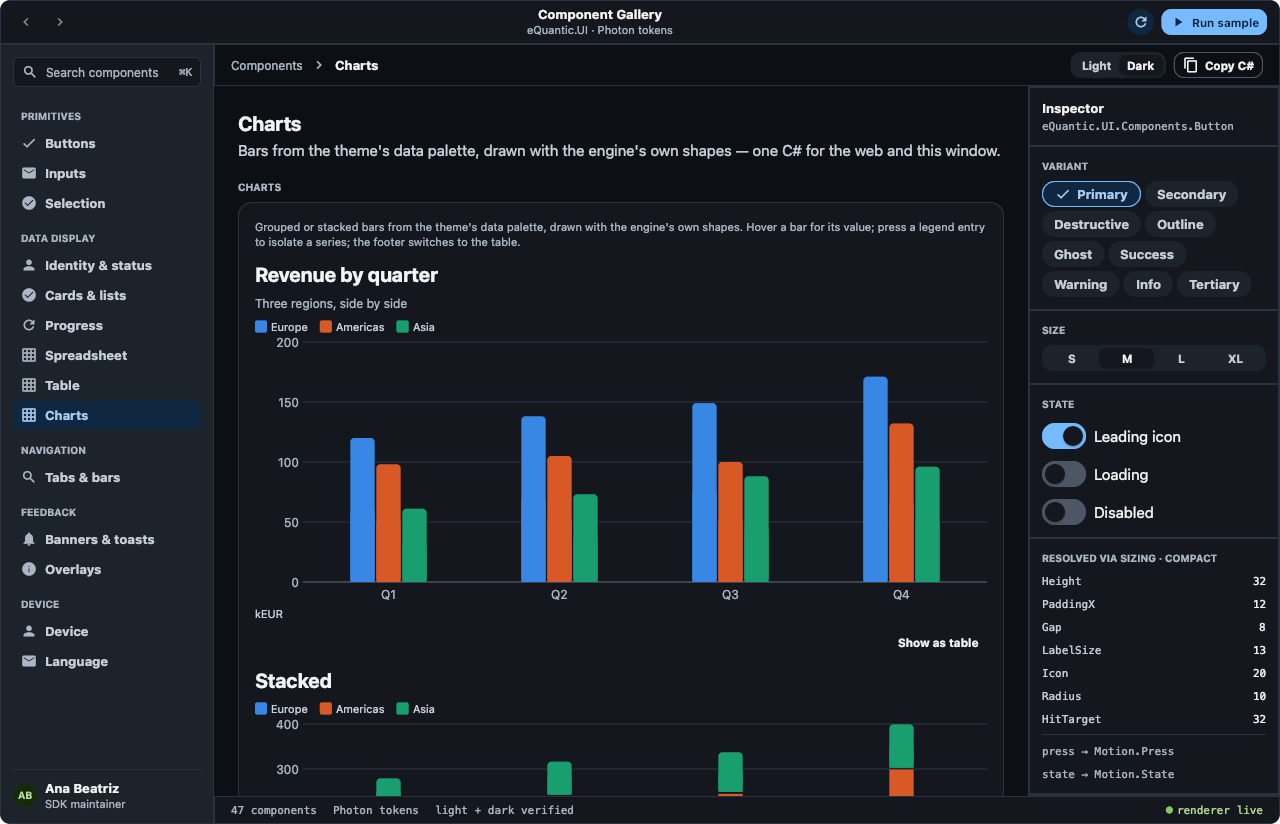Click the Run sample button
1280x824 pixels.
coord(1214,22)
